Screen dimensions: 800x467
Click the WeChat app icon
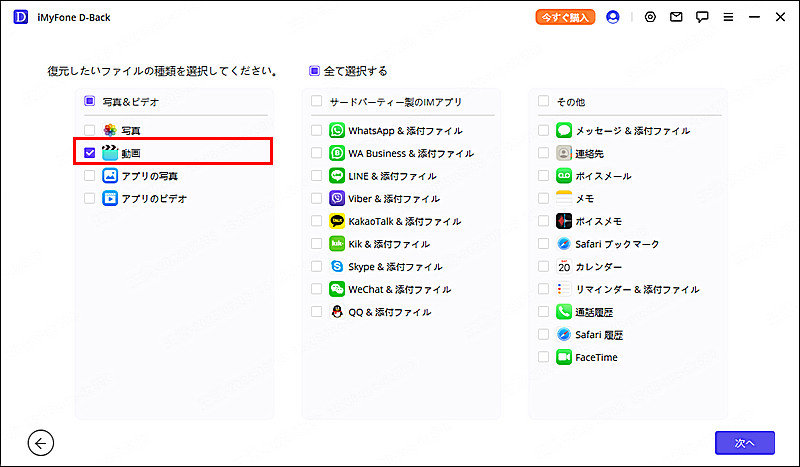coord(337,289)
